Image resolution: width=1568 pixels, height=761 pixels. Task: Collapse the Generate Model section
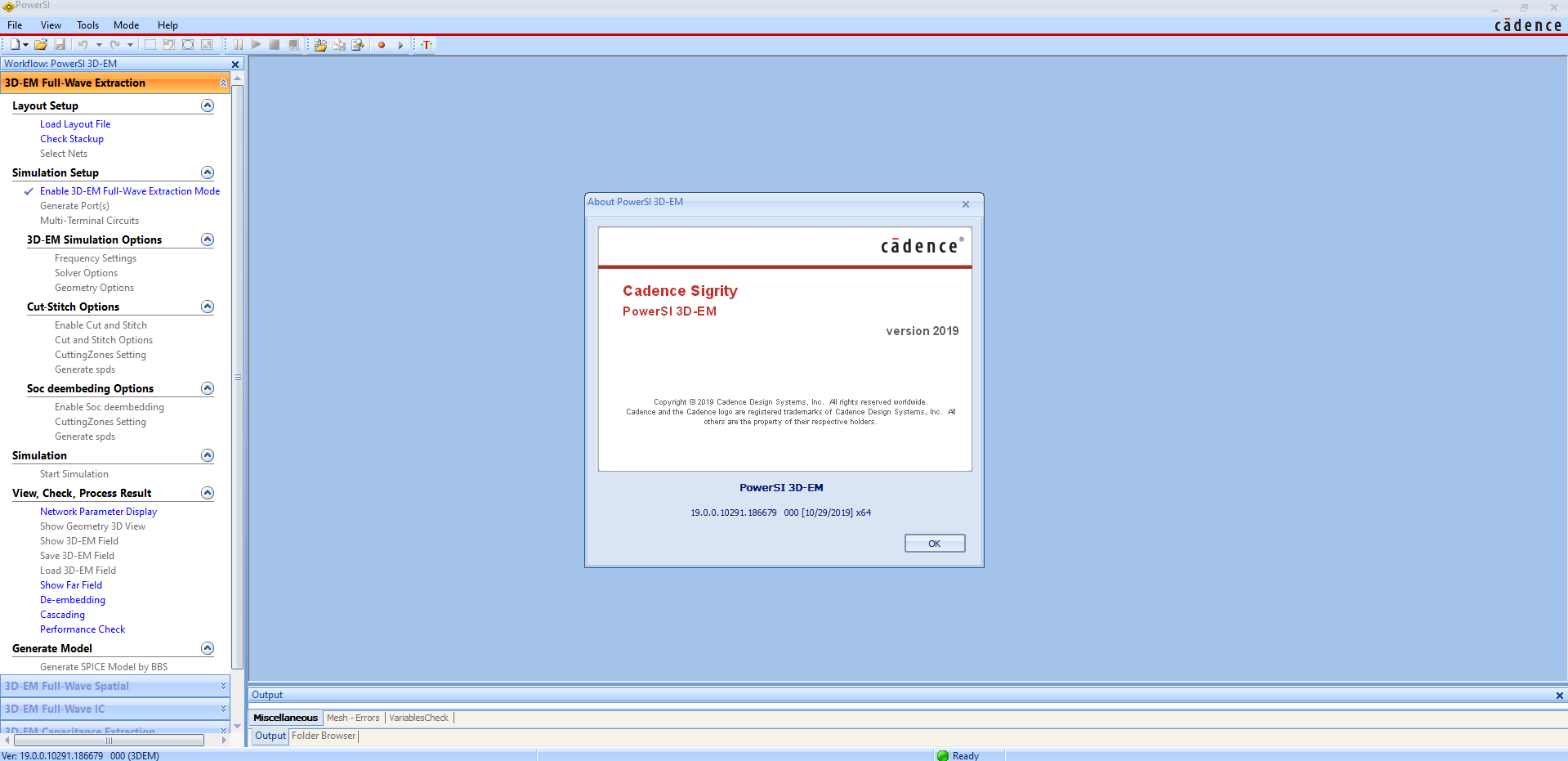pos(208,648)
